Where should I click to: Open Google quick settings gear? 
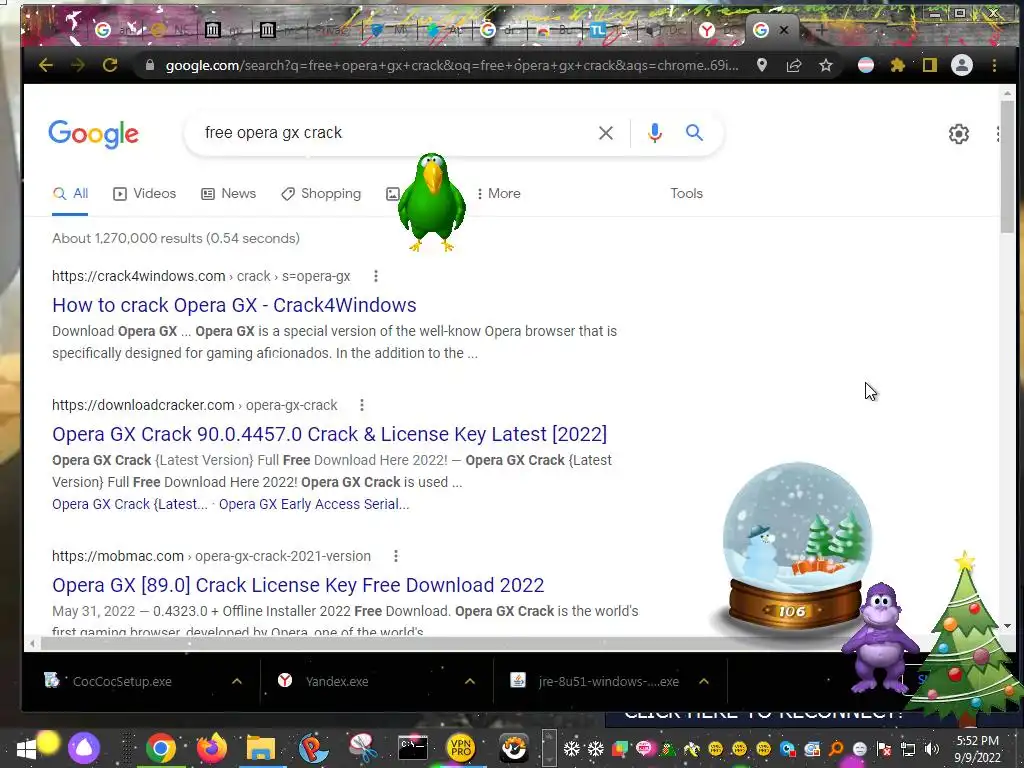[x=958, y=134]
